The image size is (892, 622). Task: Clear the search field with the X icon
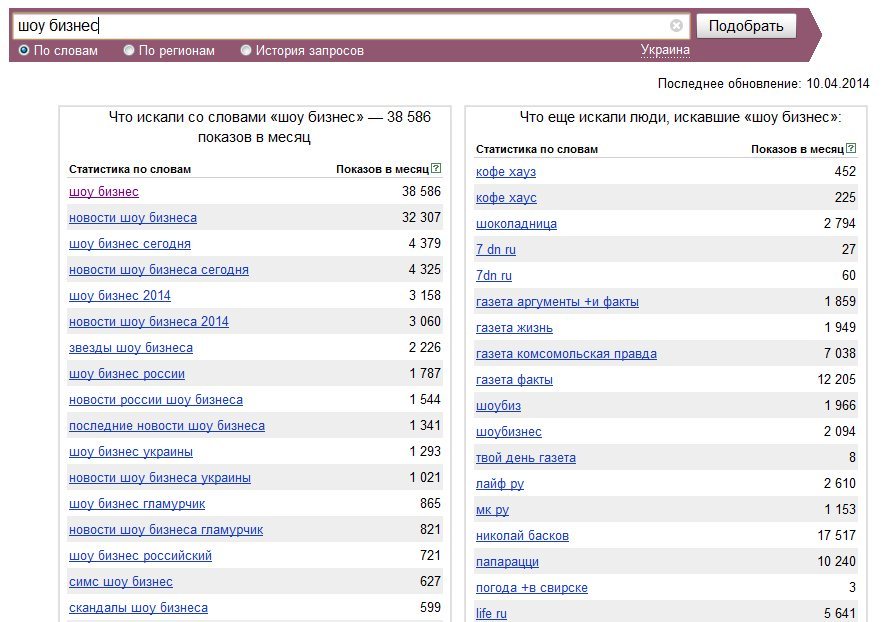676,26
